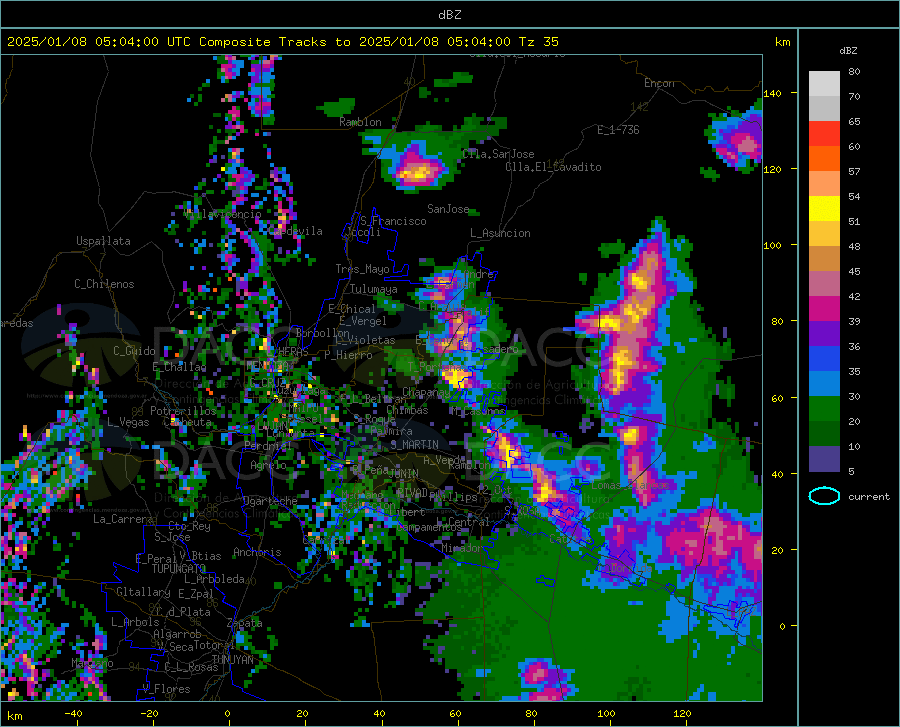Click the 'Uspallata' map label
Image resolution: width=900 pixels, height=727 pixels.
103,241
